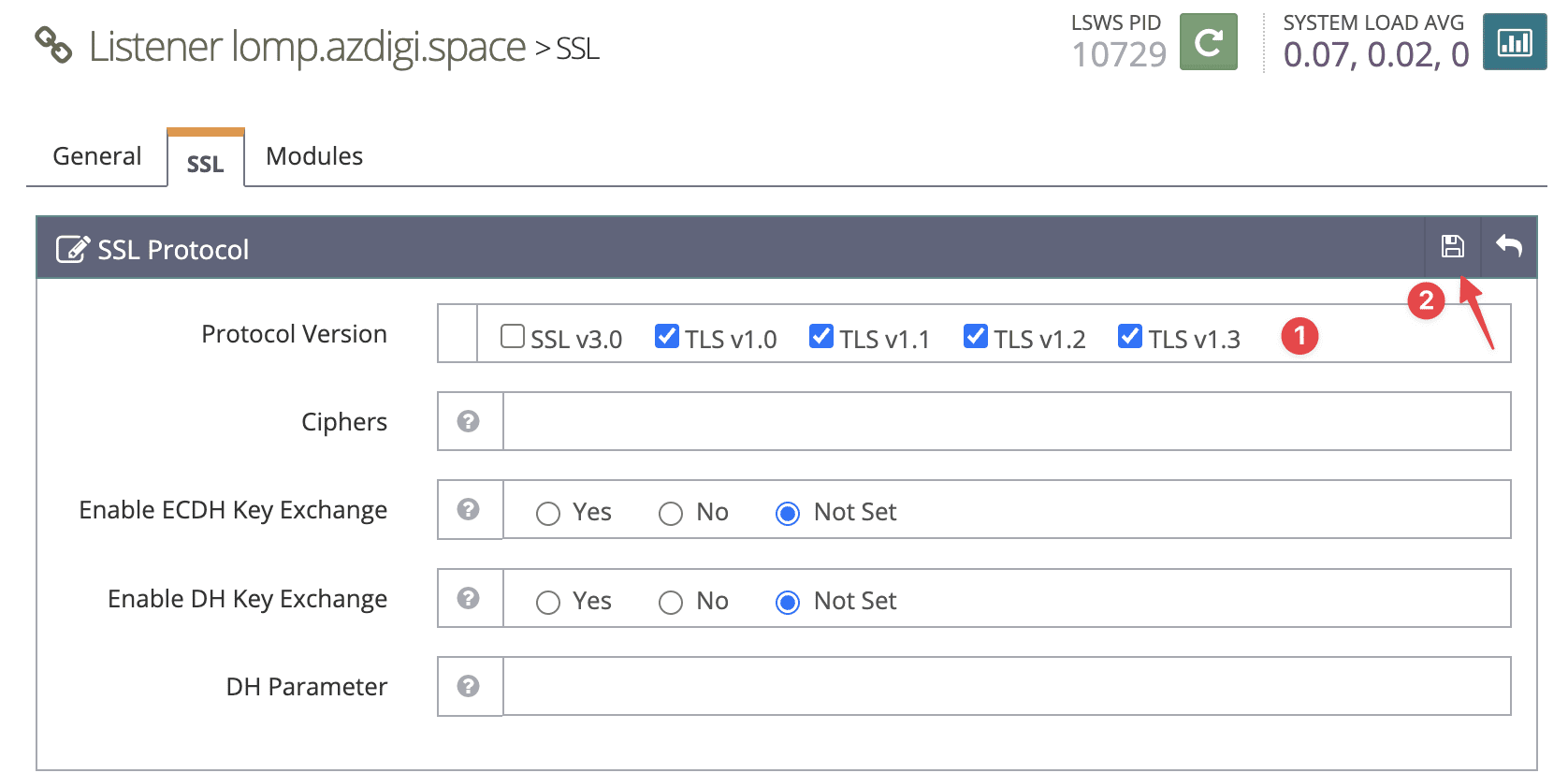The width and height of the screenshot is (1568, 773).
Task: Click the Listener lomp.azdigi.space breadcrumb link
Action: coord(307,47)
